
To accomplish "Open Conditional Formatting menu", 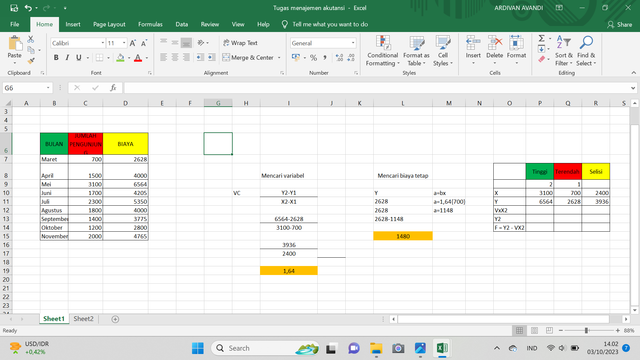I will click(x=382, y=51).
